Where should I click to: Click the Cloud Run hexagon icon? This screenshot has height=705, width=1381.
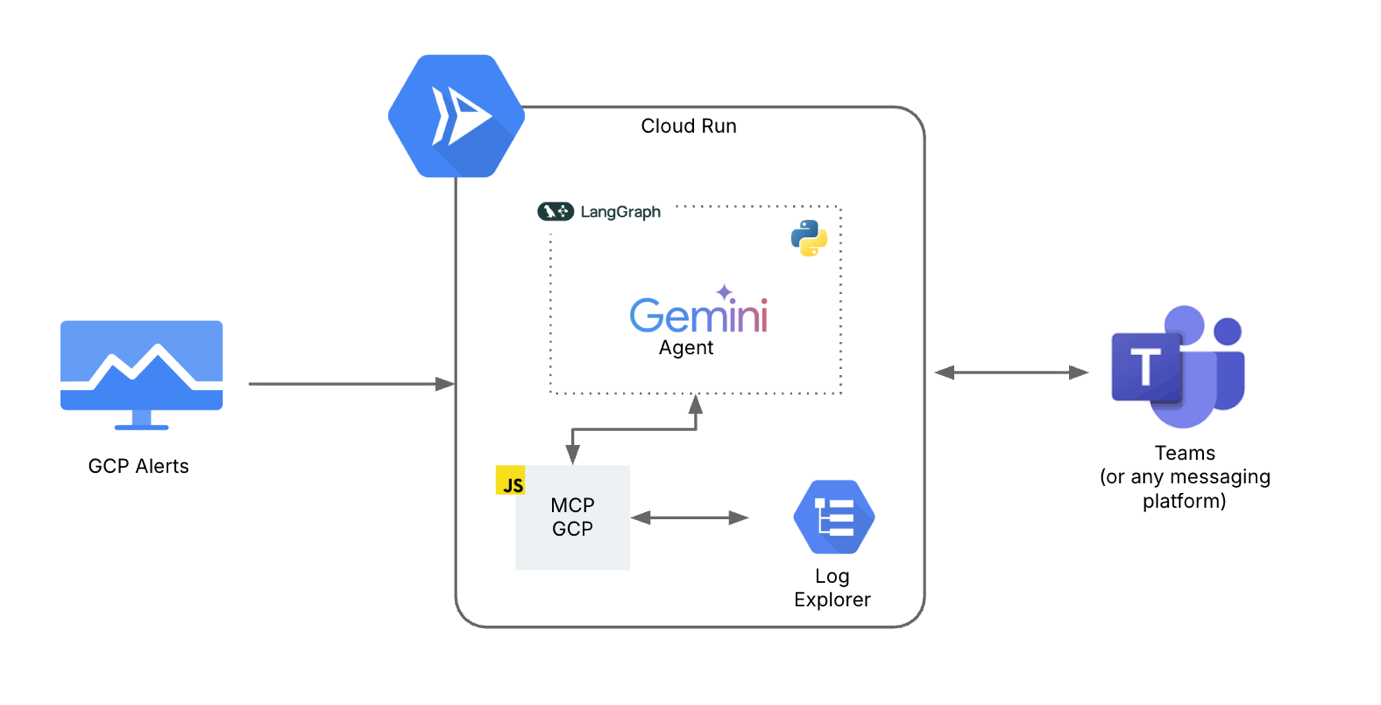pyautogui.click(x=456, y=116)
